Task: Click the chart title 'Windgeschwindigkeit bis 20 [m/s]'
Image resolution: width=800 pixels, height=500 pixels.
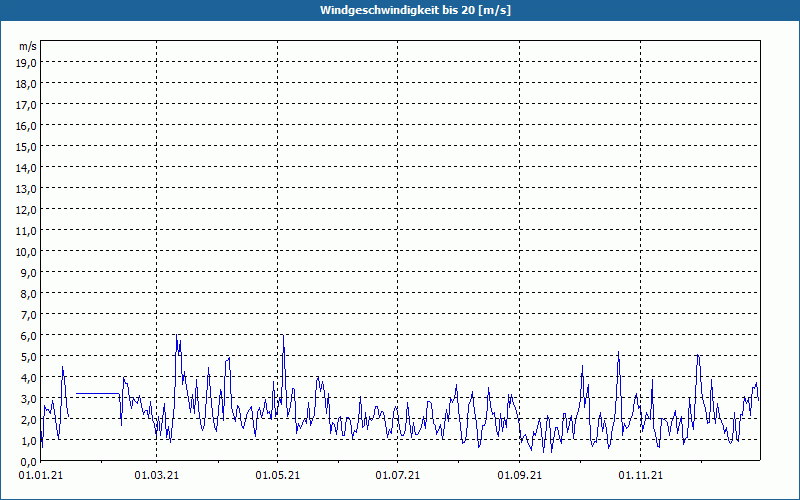Action: pyautogui.click(x=415, y=10)
